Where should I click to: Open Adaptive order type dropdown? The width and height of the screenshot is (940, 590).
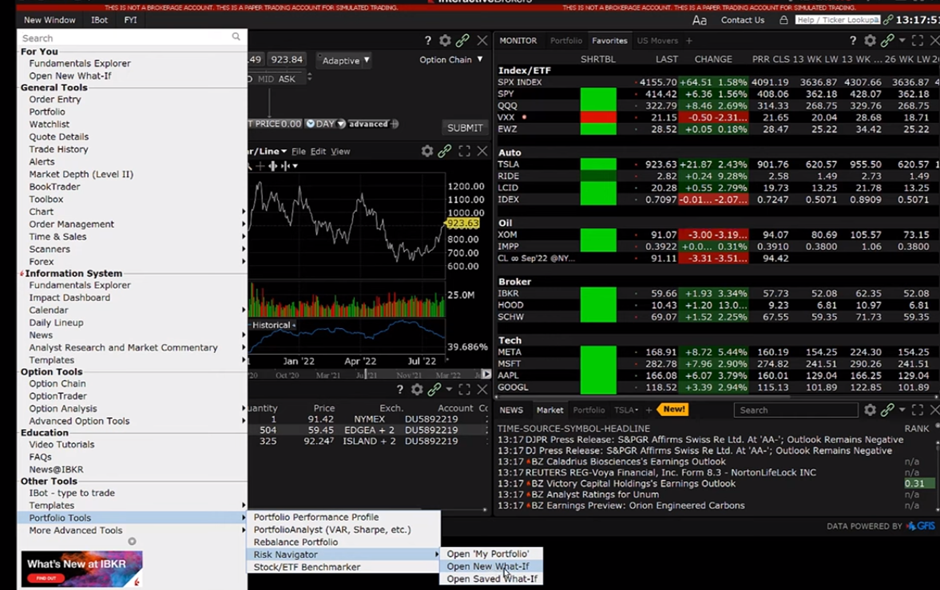click(x=344, y=60)
